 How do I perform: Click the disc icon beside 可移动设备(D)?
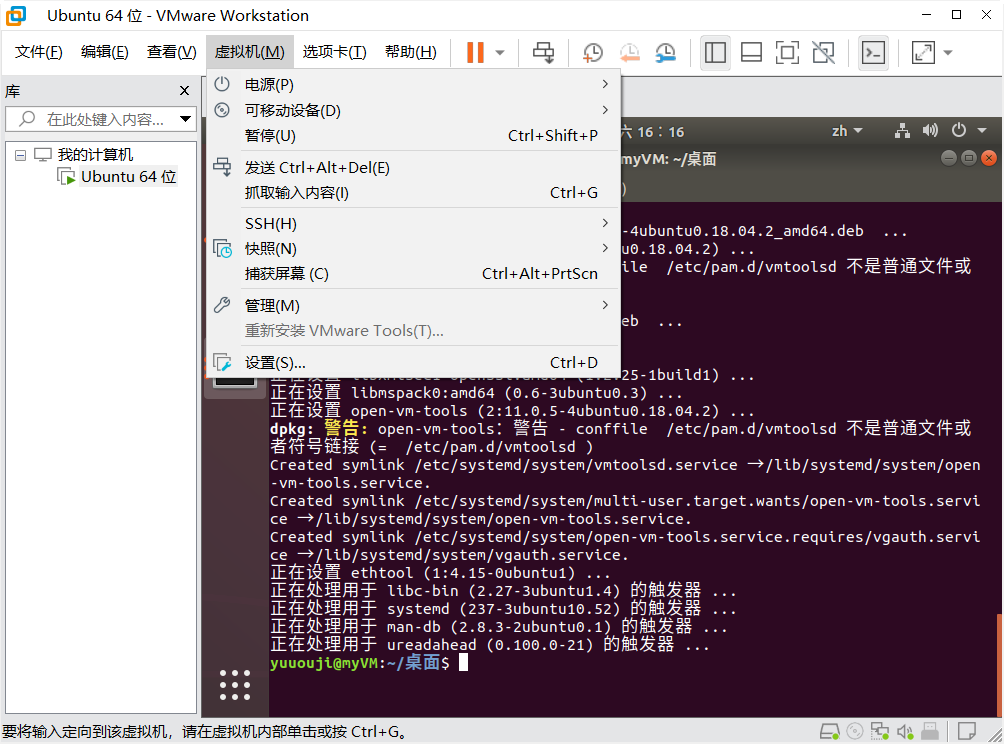pos(222,110)
